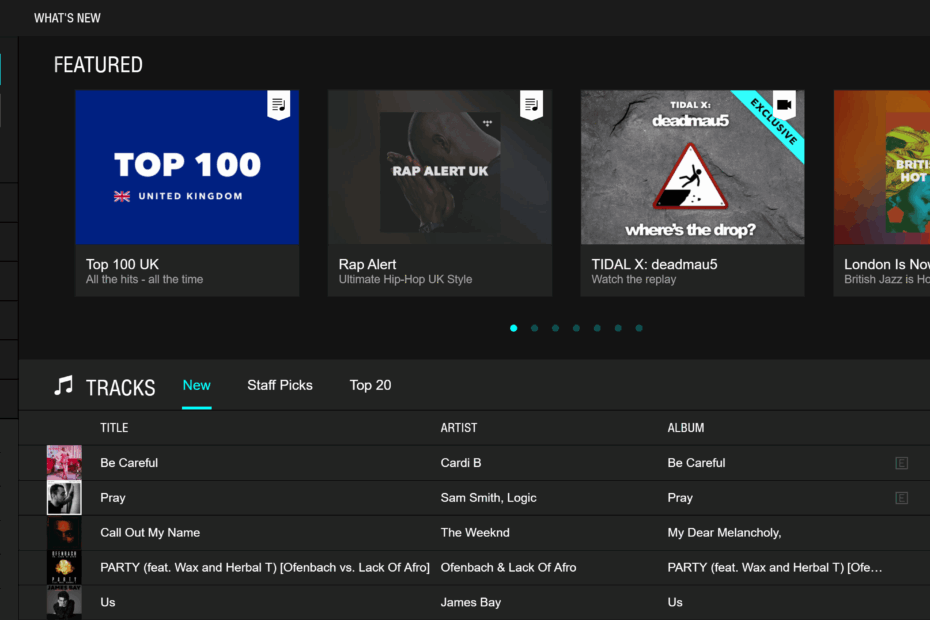Open artist The Weeknd

(474, 533)
